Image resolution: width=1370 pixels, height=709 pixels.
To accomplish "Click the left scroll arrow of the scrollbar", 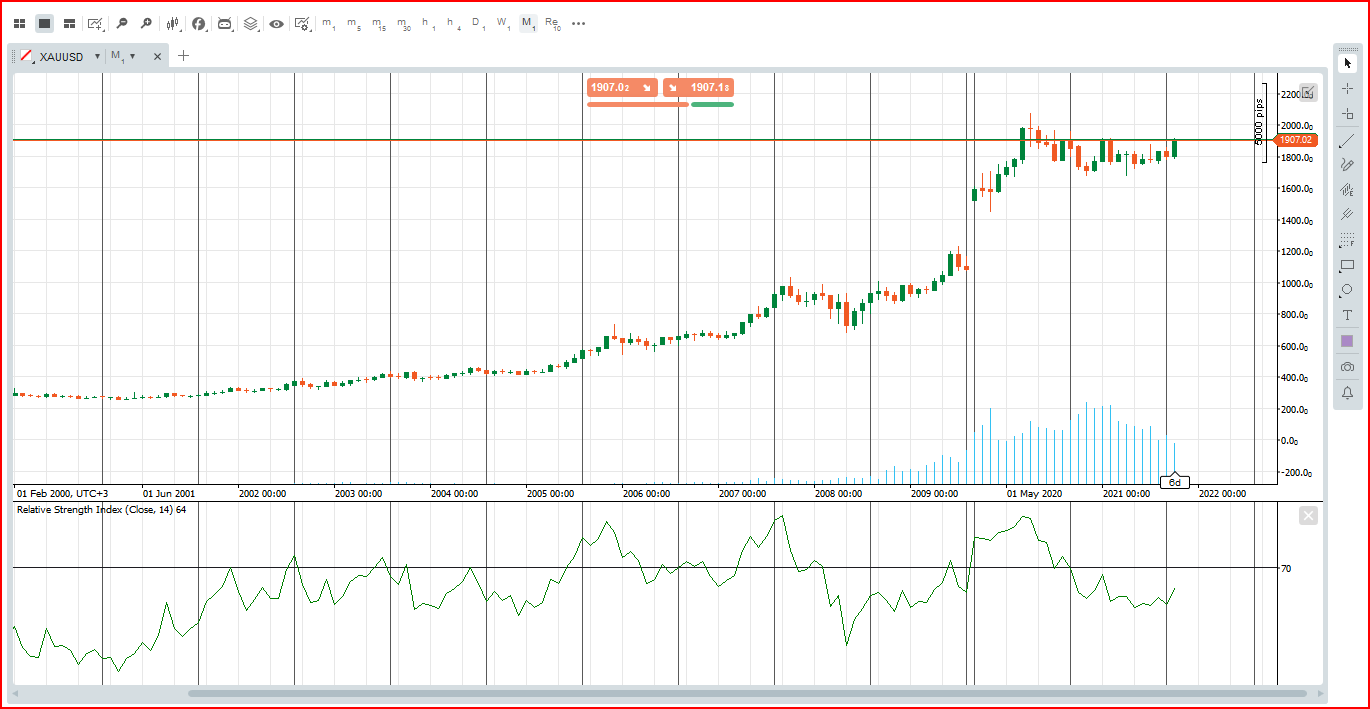I will tap(14, 693).
